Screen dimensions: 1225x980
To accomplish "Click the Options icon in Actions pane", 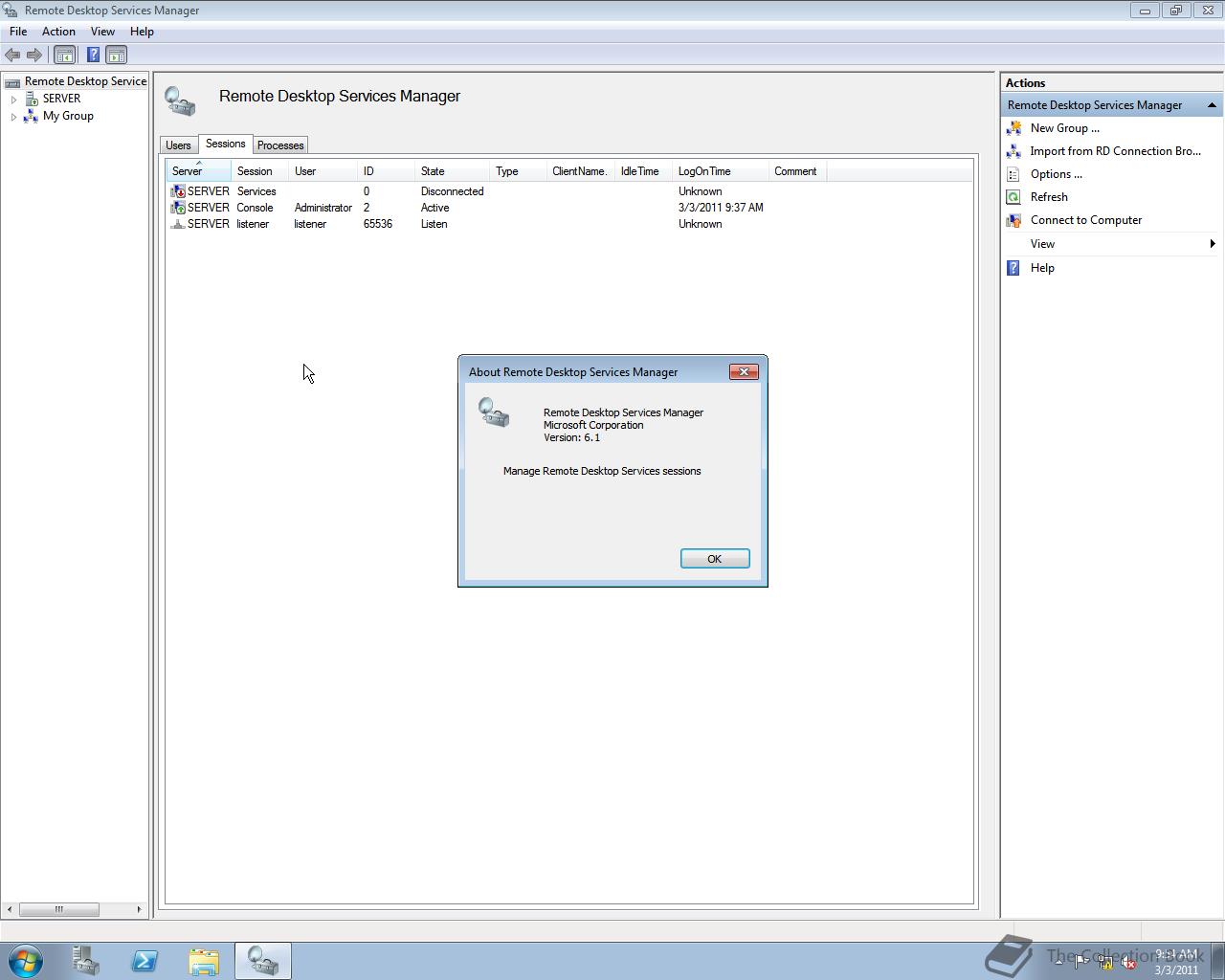I will (x=1013, y=174).
